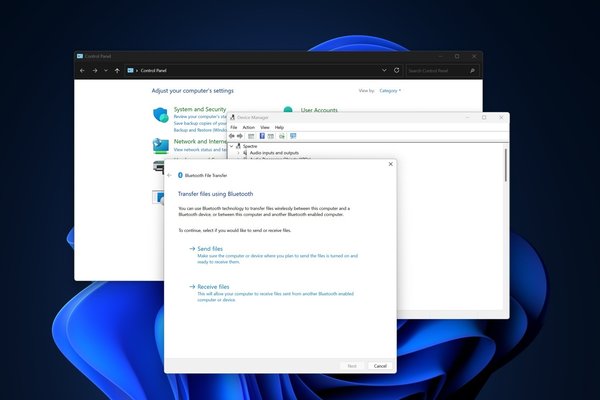
Task: Open the View menu in Device Manager
Action: (x=265, y=127)
